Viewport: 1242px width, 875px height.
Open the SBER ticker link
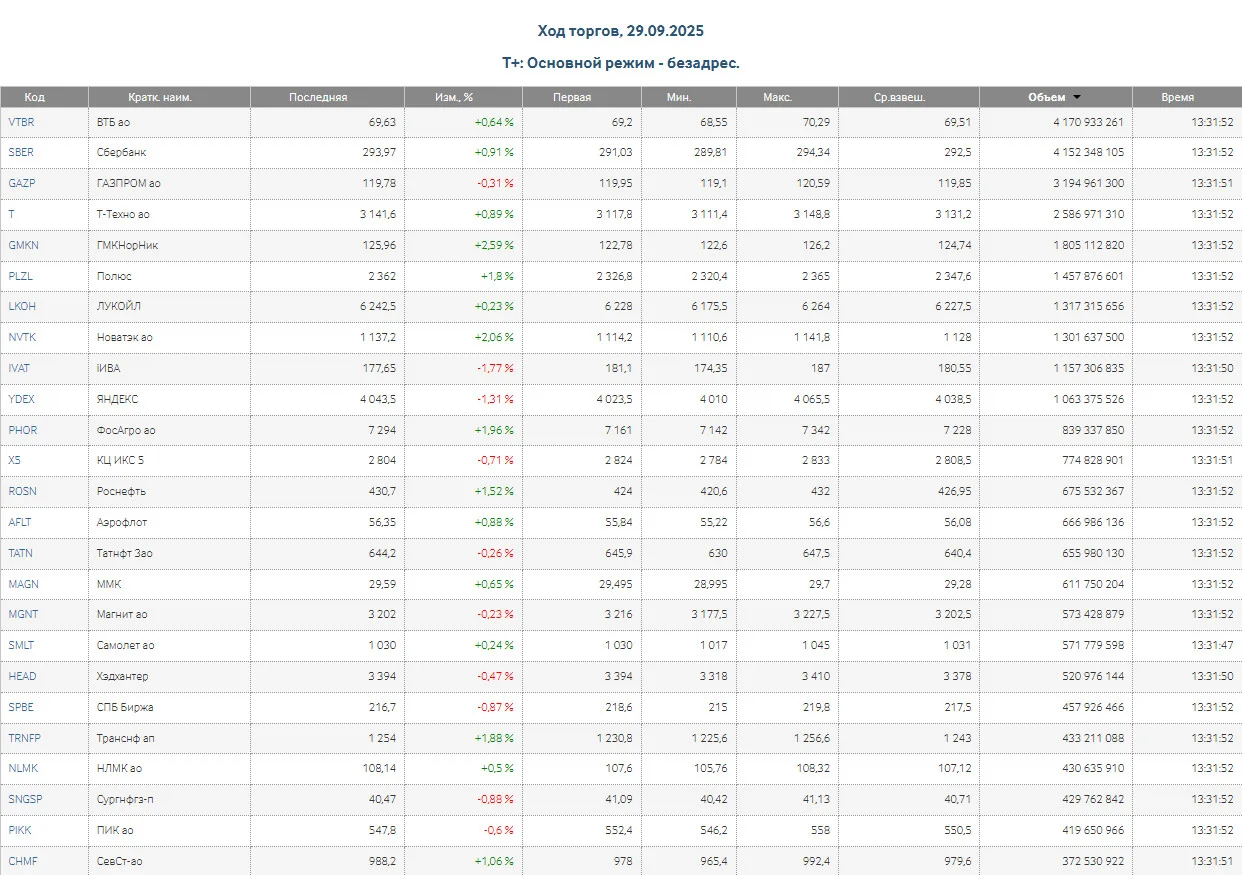click(x=21, y=153)
